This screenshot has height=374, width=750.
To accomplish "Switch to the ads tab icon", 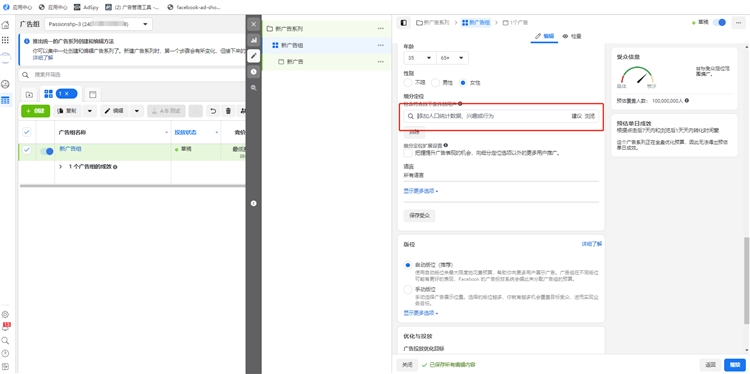I will tap(93, 94).
